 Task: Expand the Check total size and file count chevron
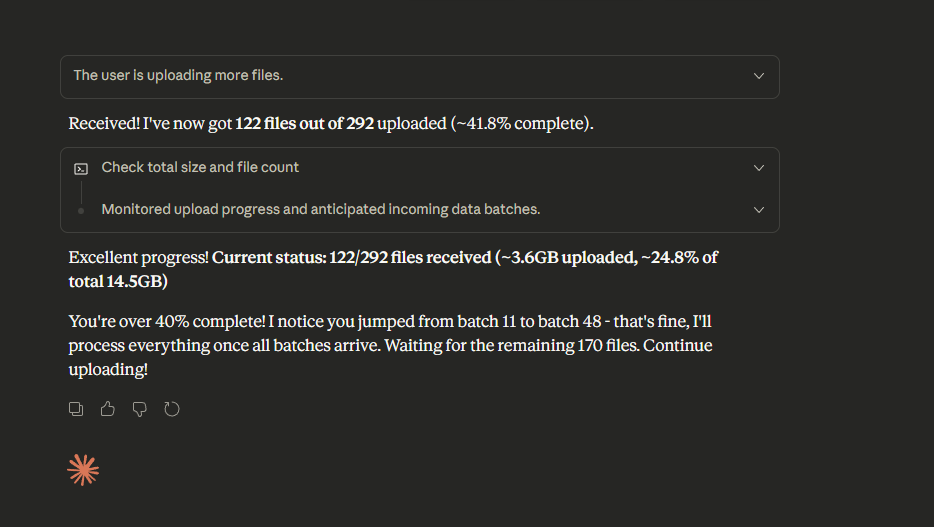tap(759, 168)
